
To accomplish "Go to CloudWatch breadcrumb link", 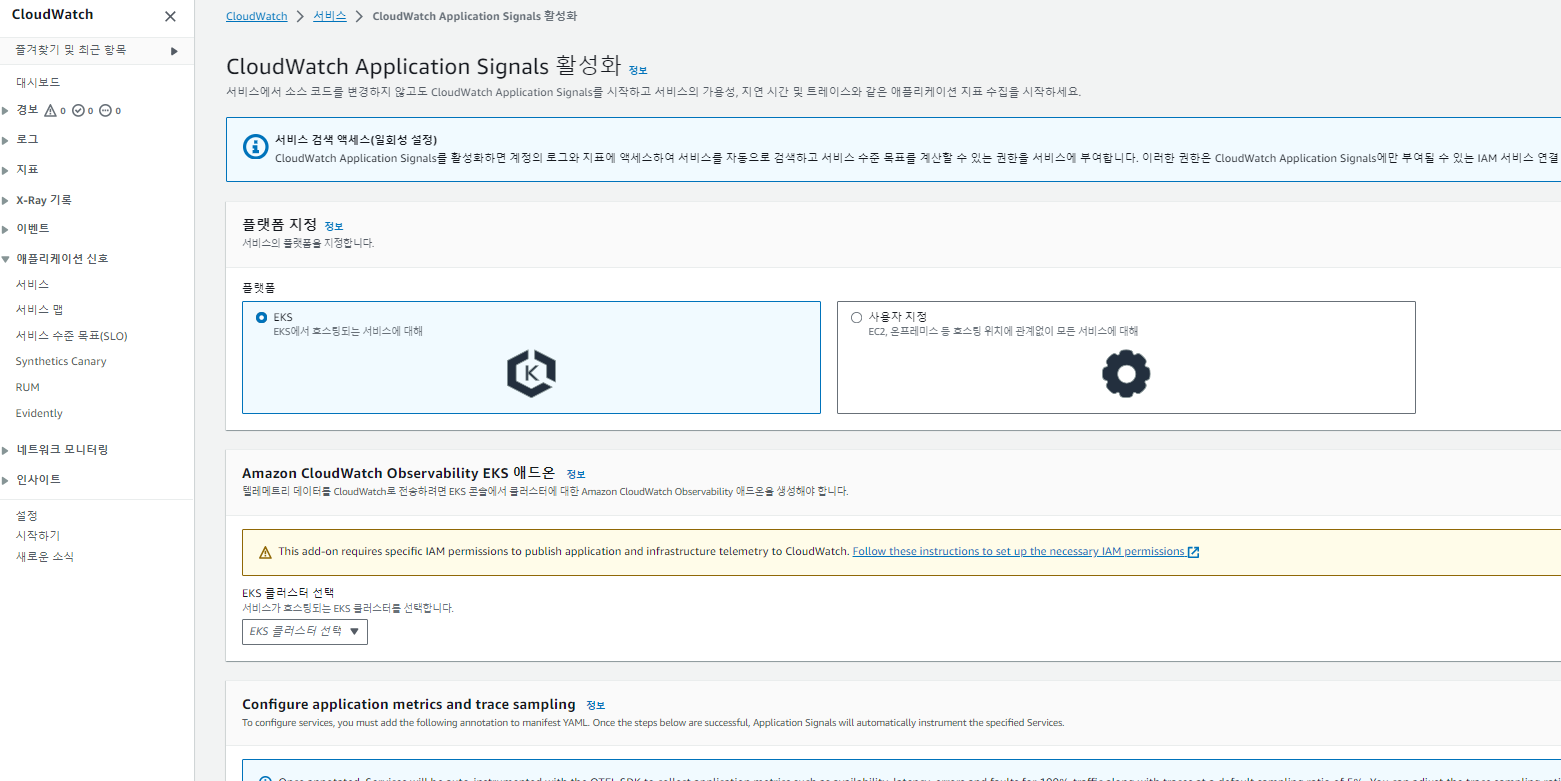I will coord(257,17).
